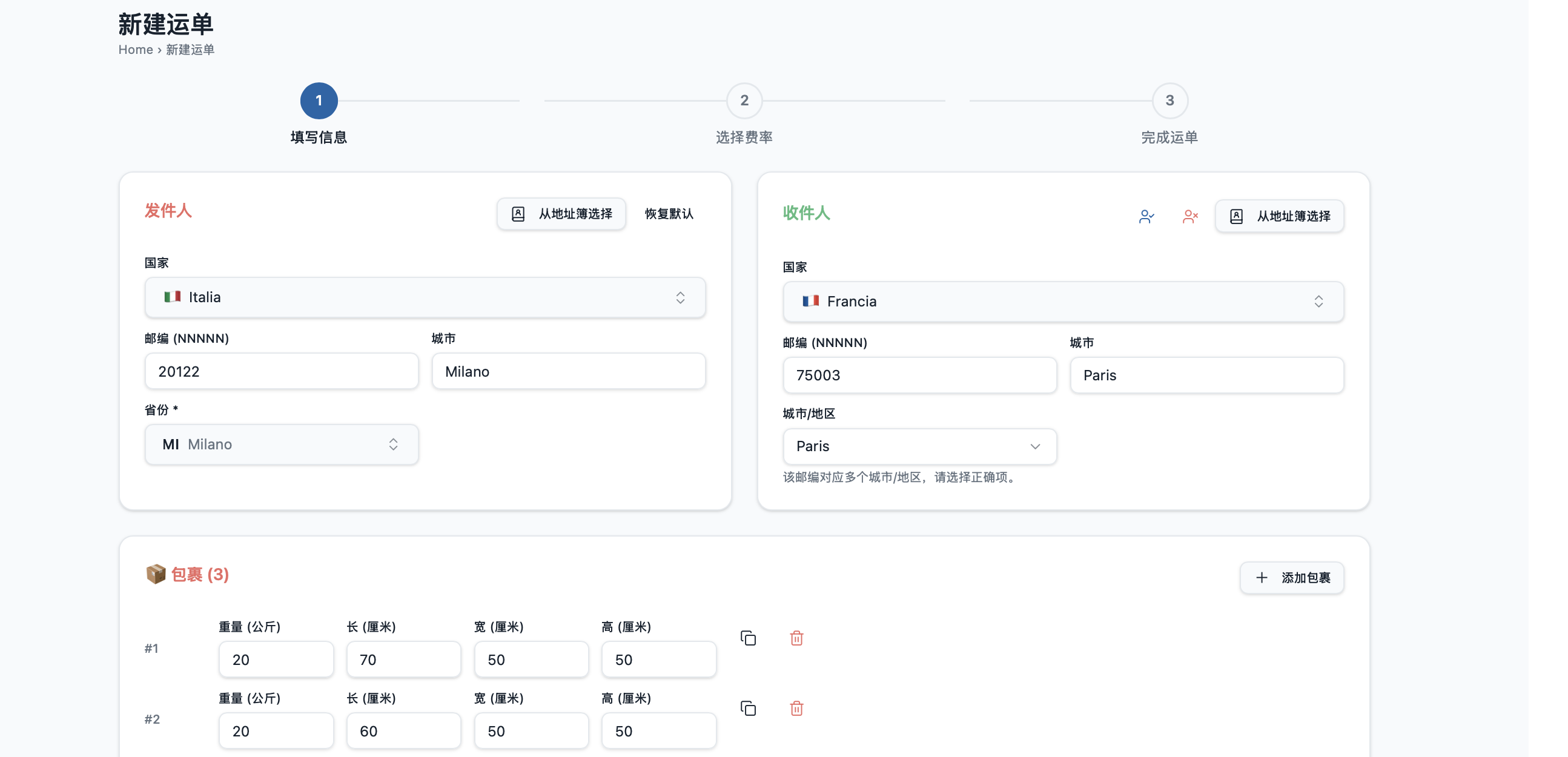
Task: Go to step 1 填写信息
Action: [319, 101]
